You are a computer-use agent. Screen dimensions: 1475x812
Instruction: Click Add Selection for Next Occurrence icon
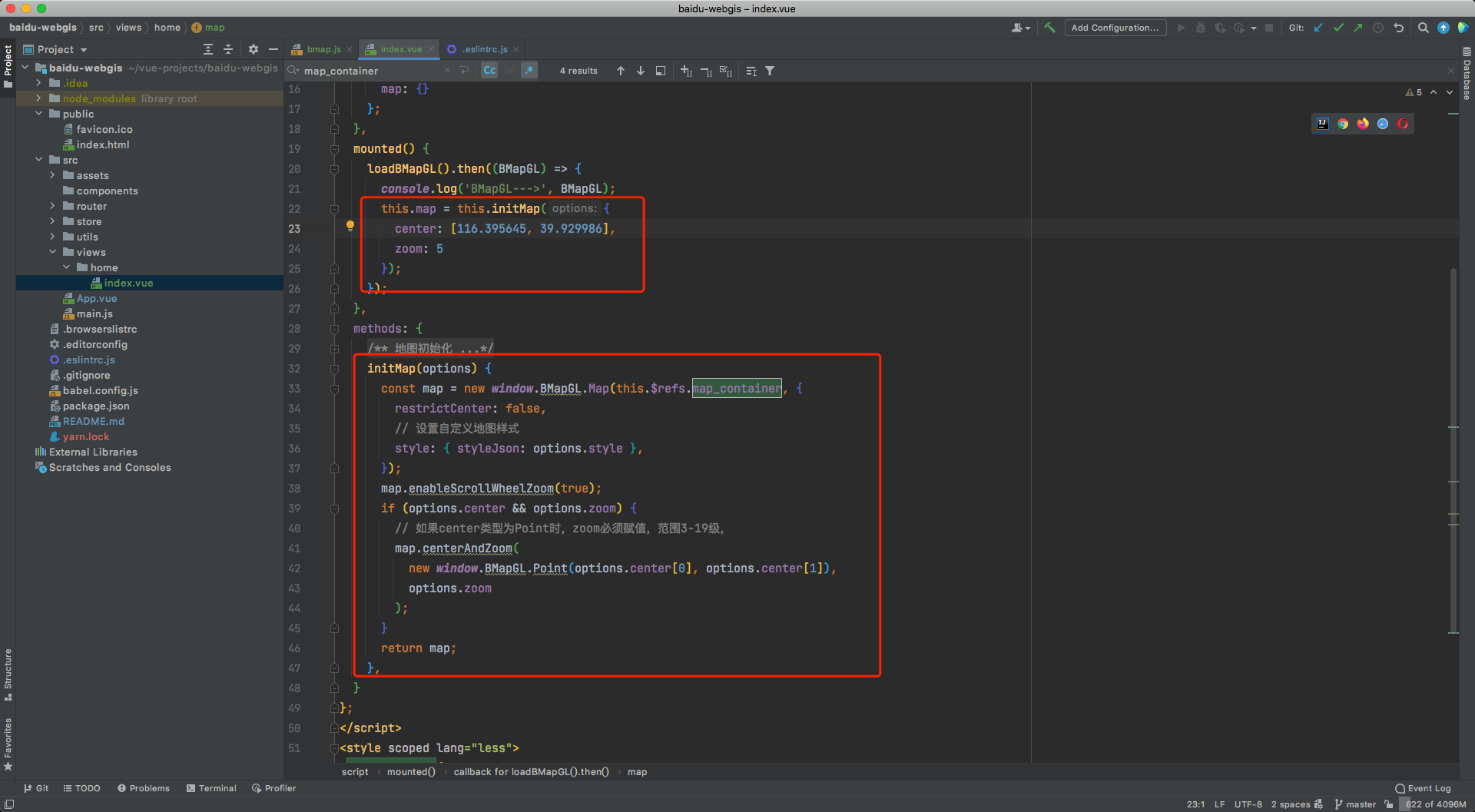pyautogui.click(x=687, y=71)
